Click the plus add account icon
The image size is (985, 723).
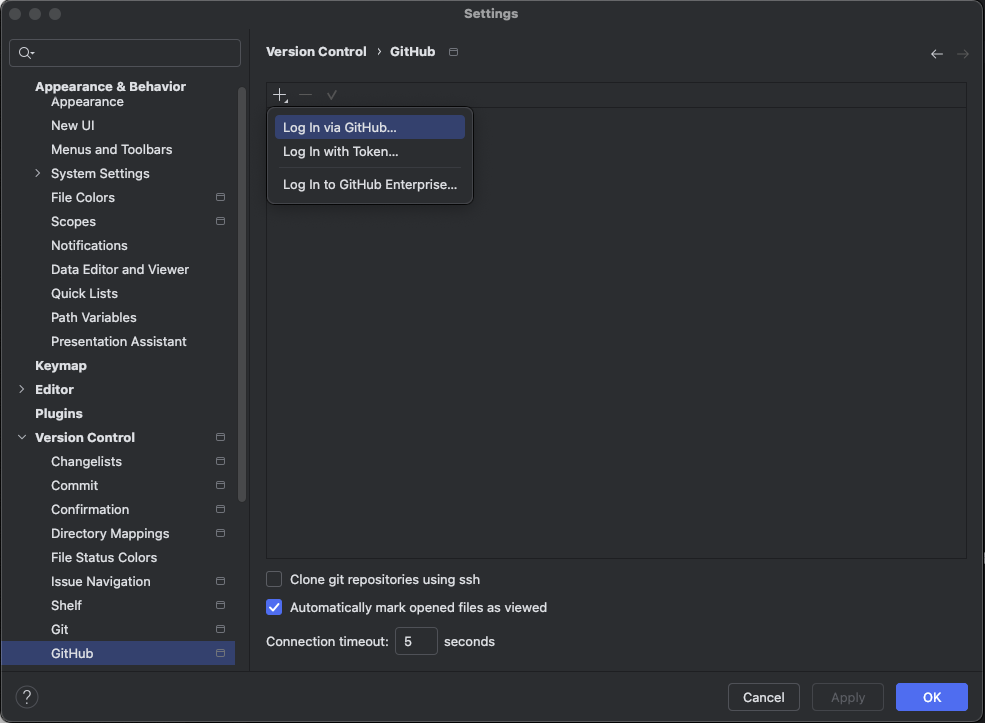coord(280,95)
